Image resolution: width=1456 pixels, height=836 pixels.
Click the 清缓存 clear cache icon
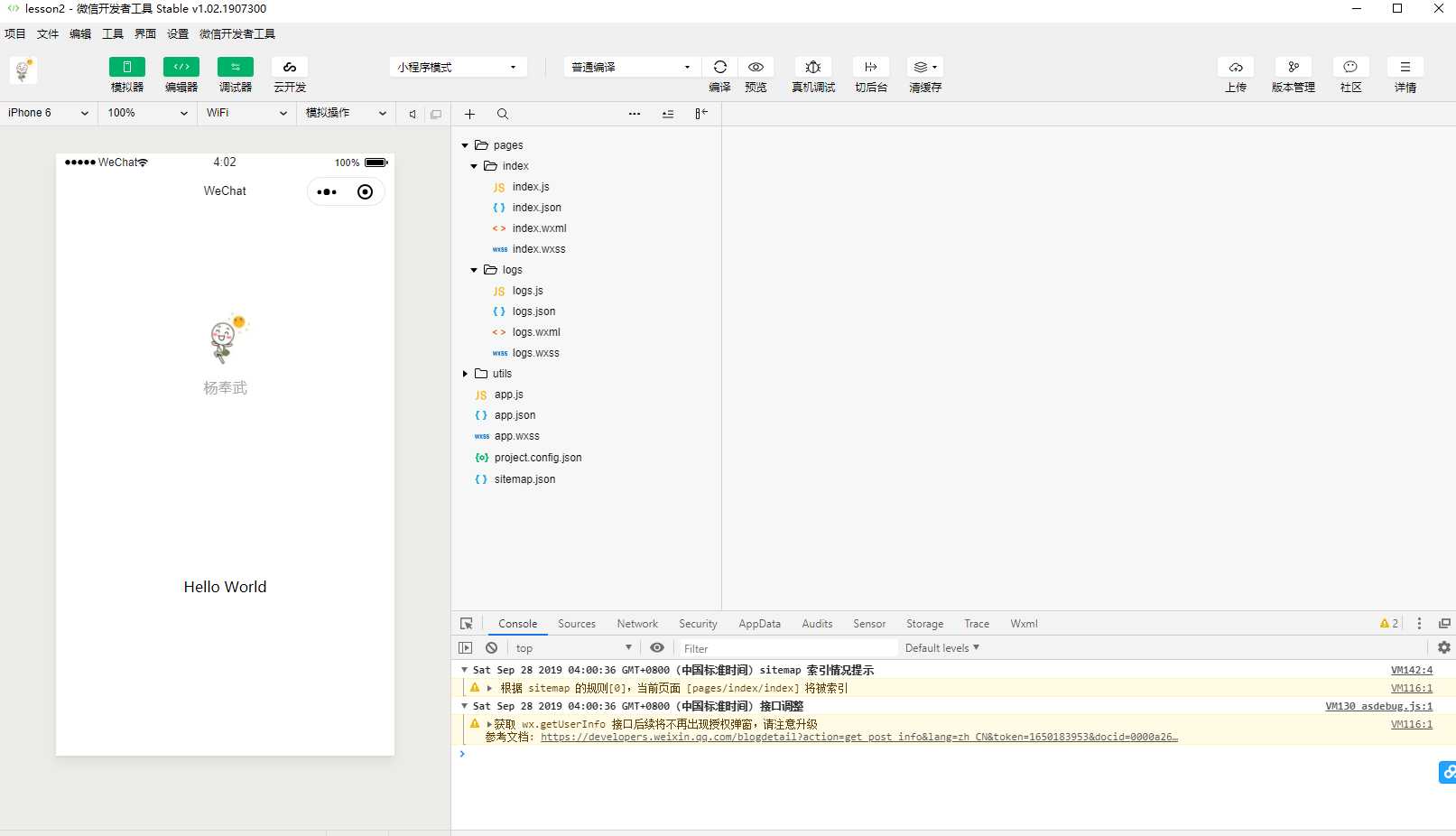tap(925, 67)
